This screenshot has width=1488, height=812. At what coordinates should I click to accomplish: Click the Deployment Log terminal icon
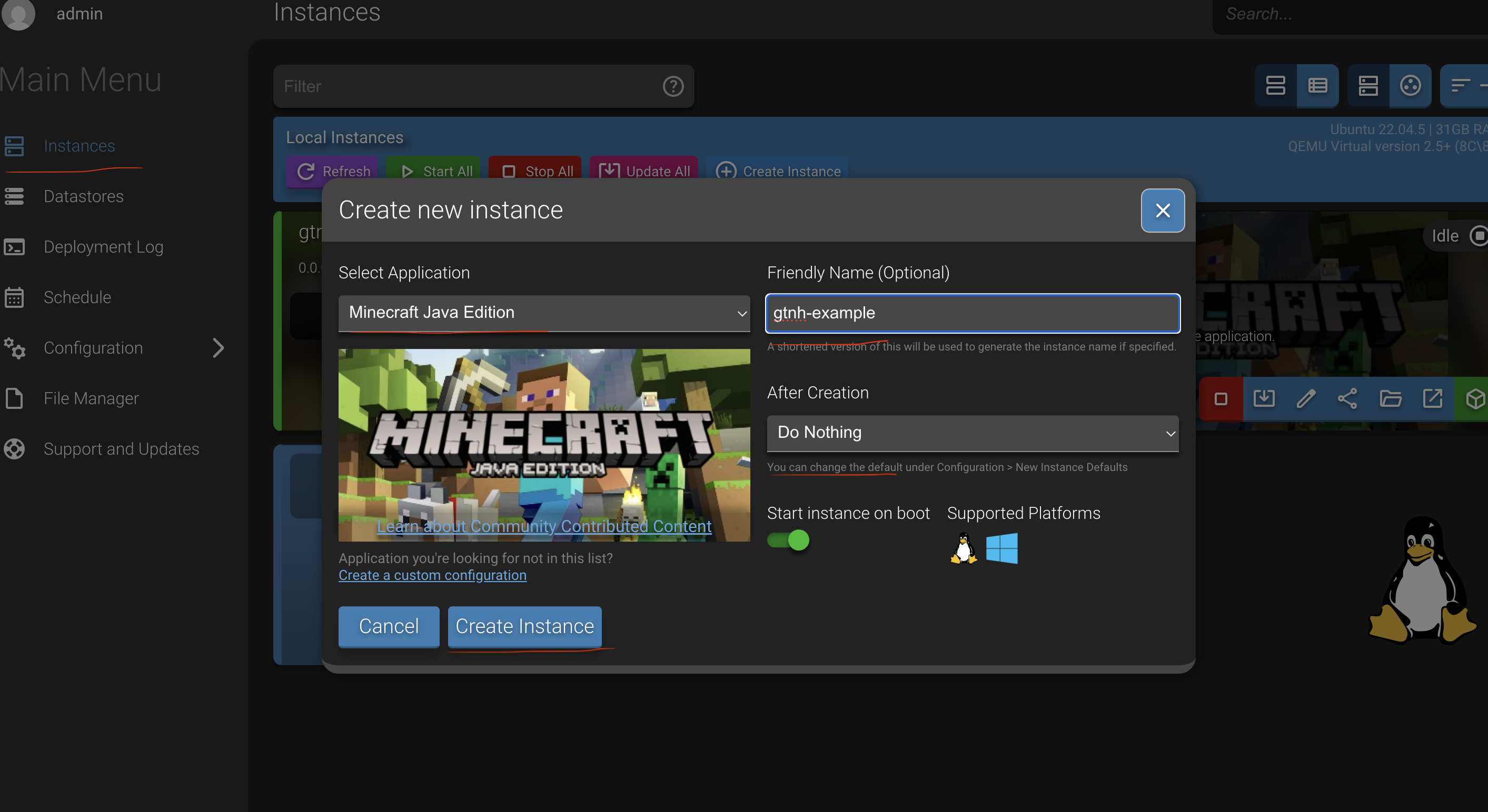pos(14,247)
